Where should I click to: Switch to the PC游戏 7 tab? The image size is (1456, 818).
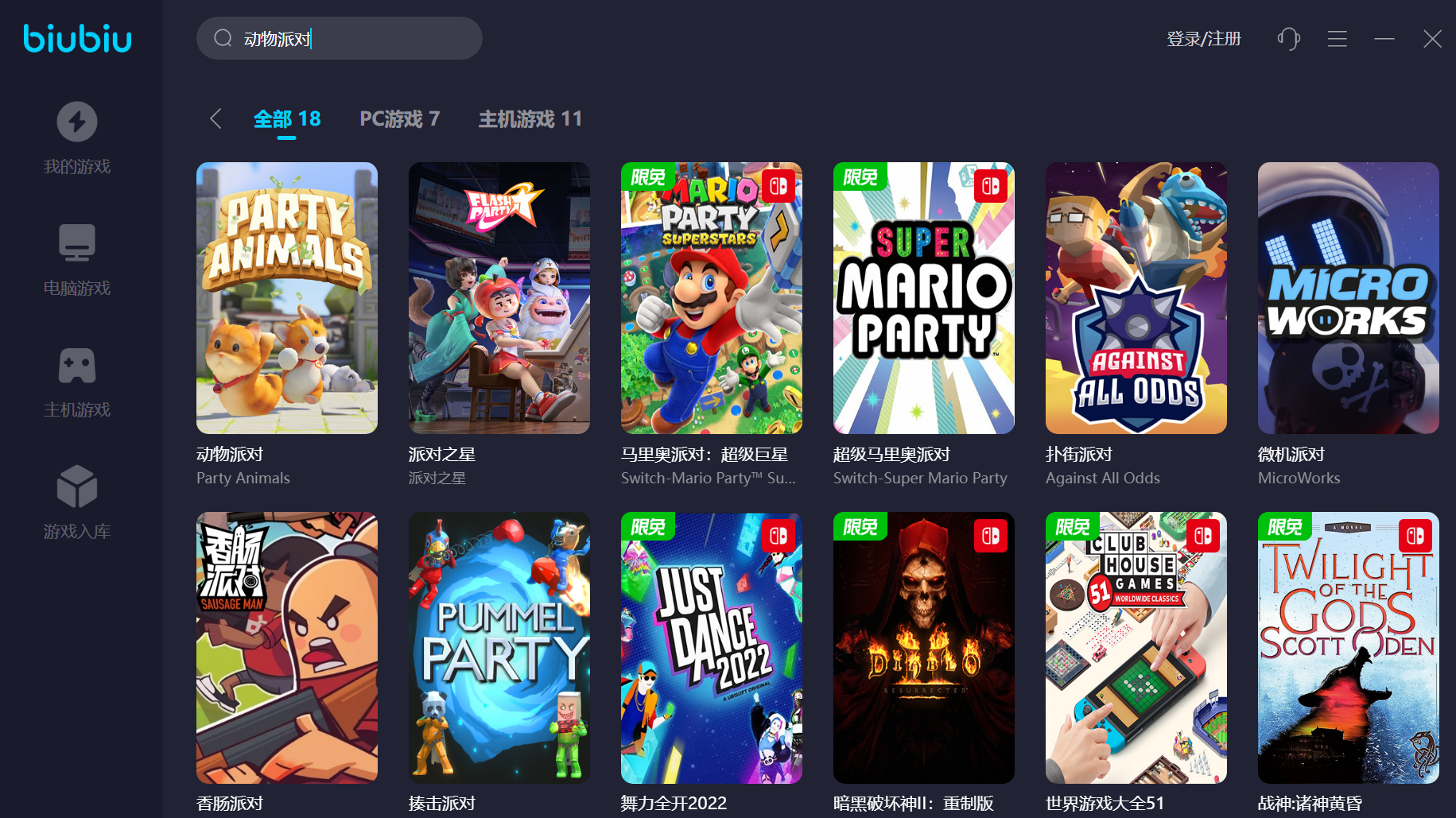[399, 118]
